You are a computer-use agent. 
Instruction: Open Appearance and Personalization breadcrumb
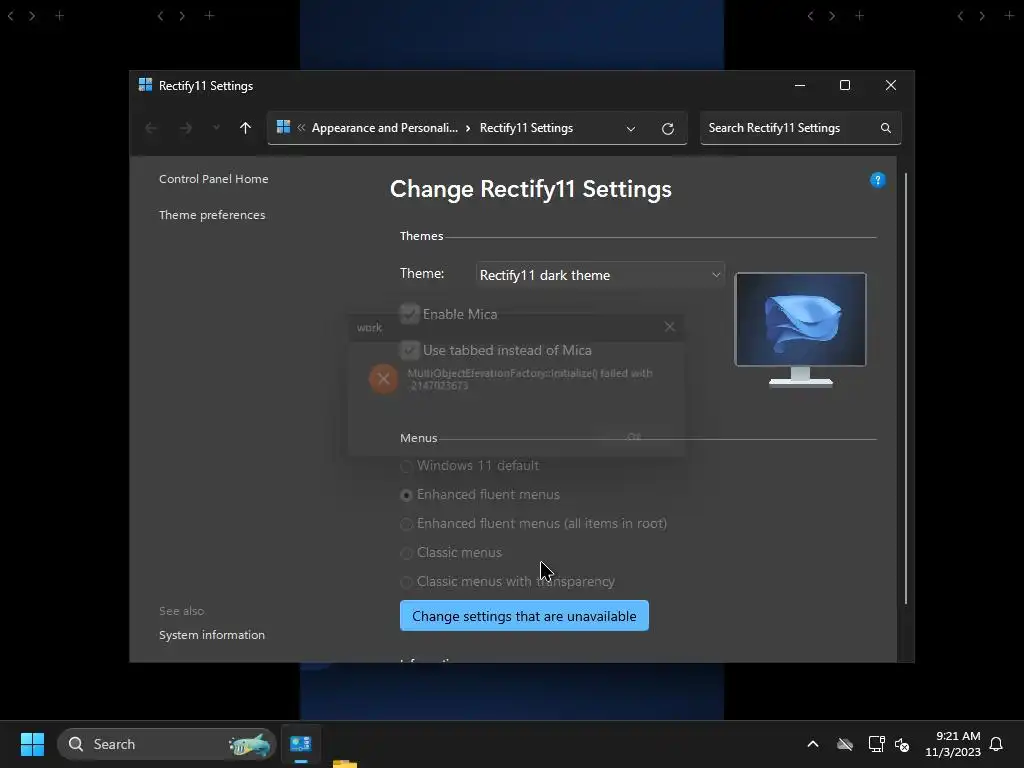(x=385, y=128)
